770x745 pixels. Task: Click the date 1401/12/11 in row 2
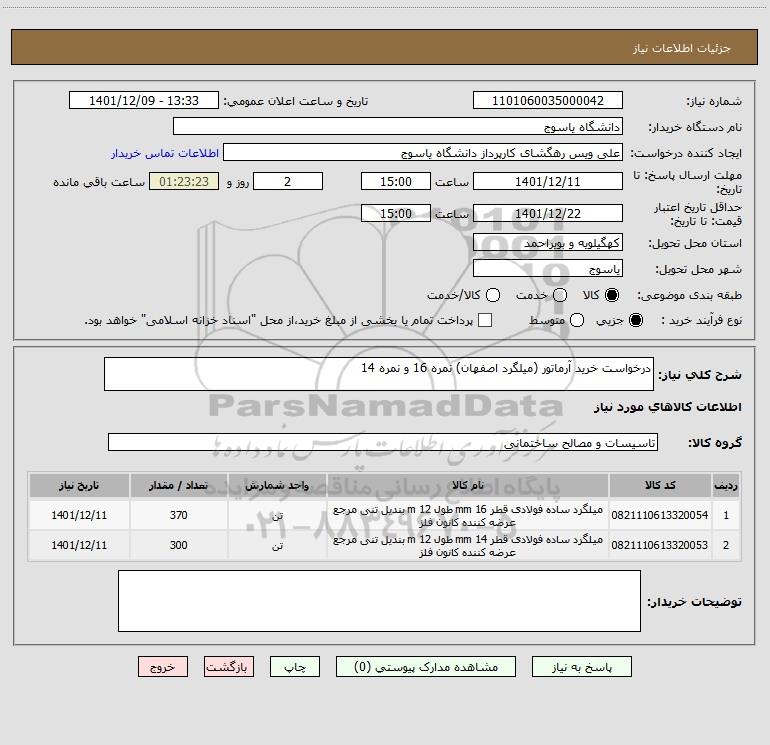coord(79,545)
